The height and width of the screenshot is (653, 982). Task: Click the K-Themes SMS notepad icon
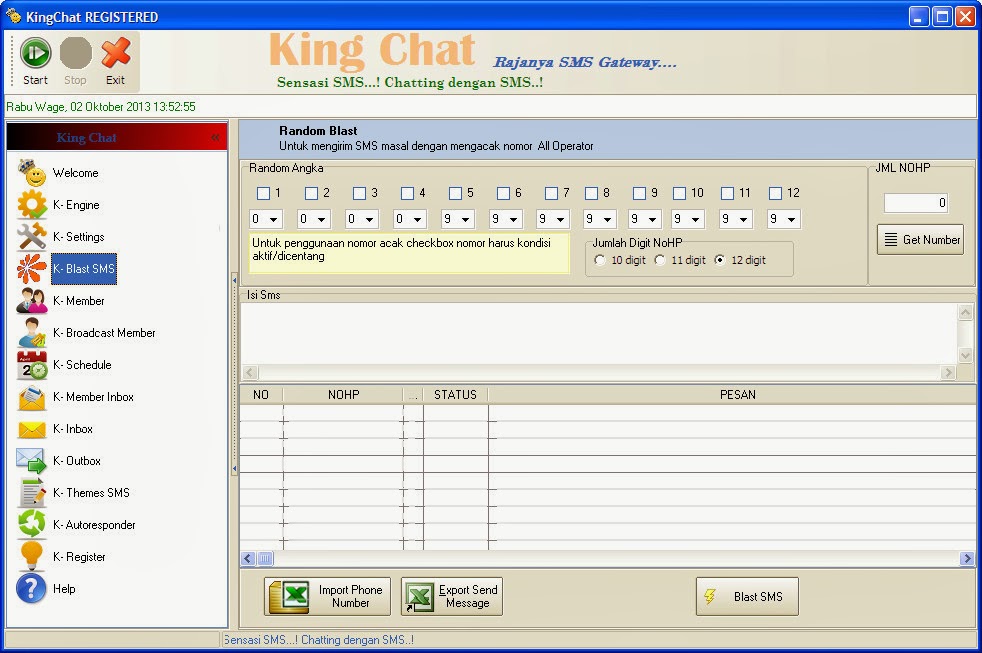coord(31,493)
